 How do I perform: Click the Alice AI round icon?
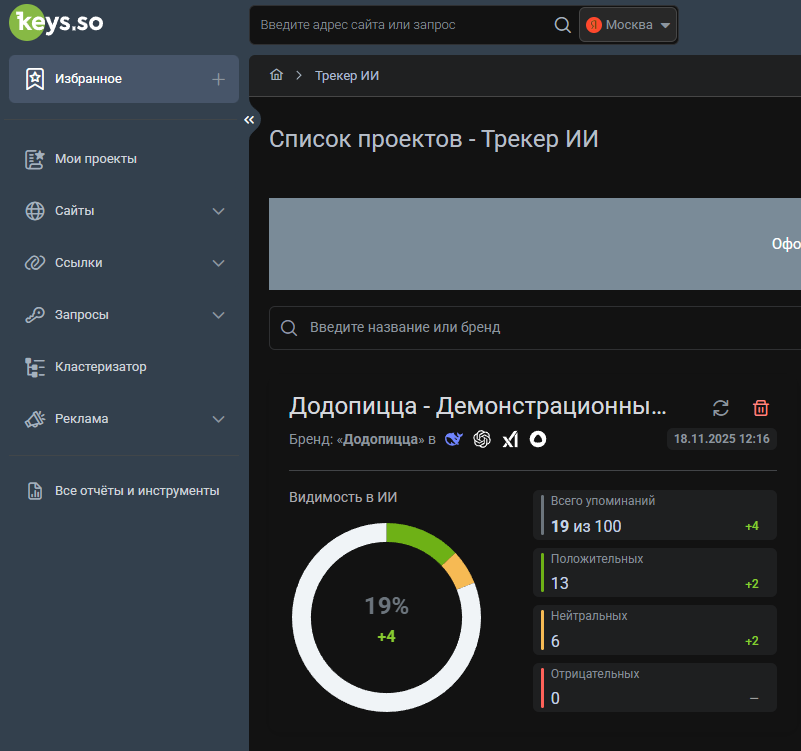click(x=538, y=439)
